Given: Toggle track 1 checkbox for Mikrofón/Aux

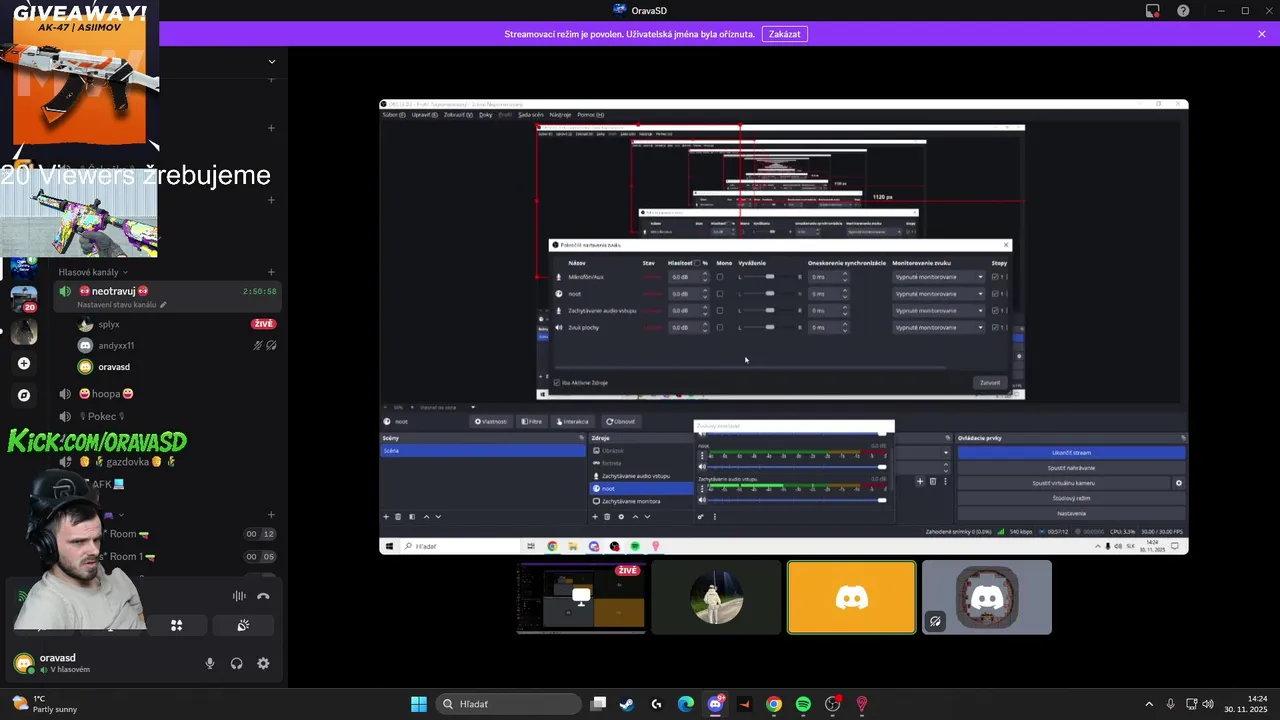Looking at the screenshot, I should pyautogui.click(x=995, y=277).
